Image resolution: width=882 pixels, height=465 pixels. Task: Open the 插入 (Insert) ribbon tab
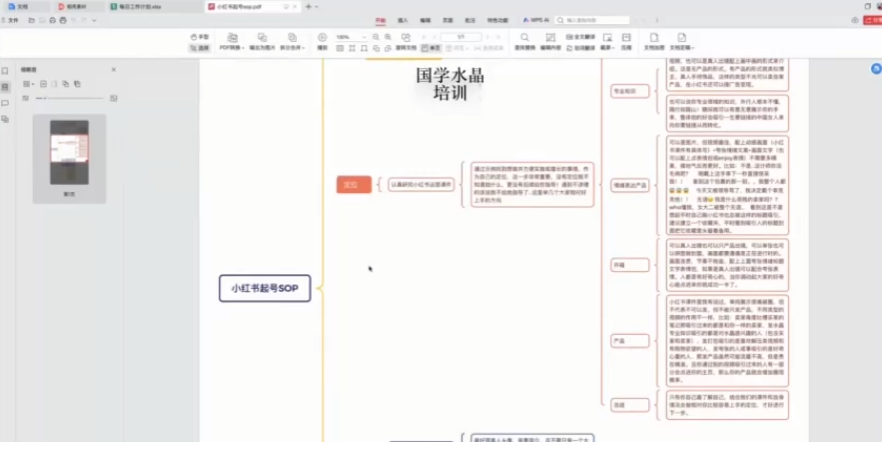coord(403,20)
